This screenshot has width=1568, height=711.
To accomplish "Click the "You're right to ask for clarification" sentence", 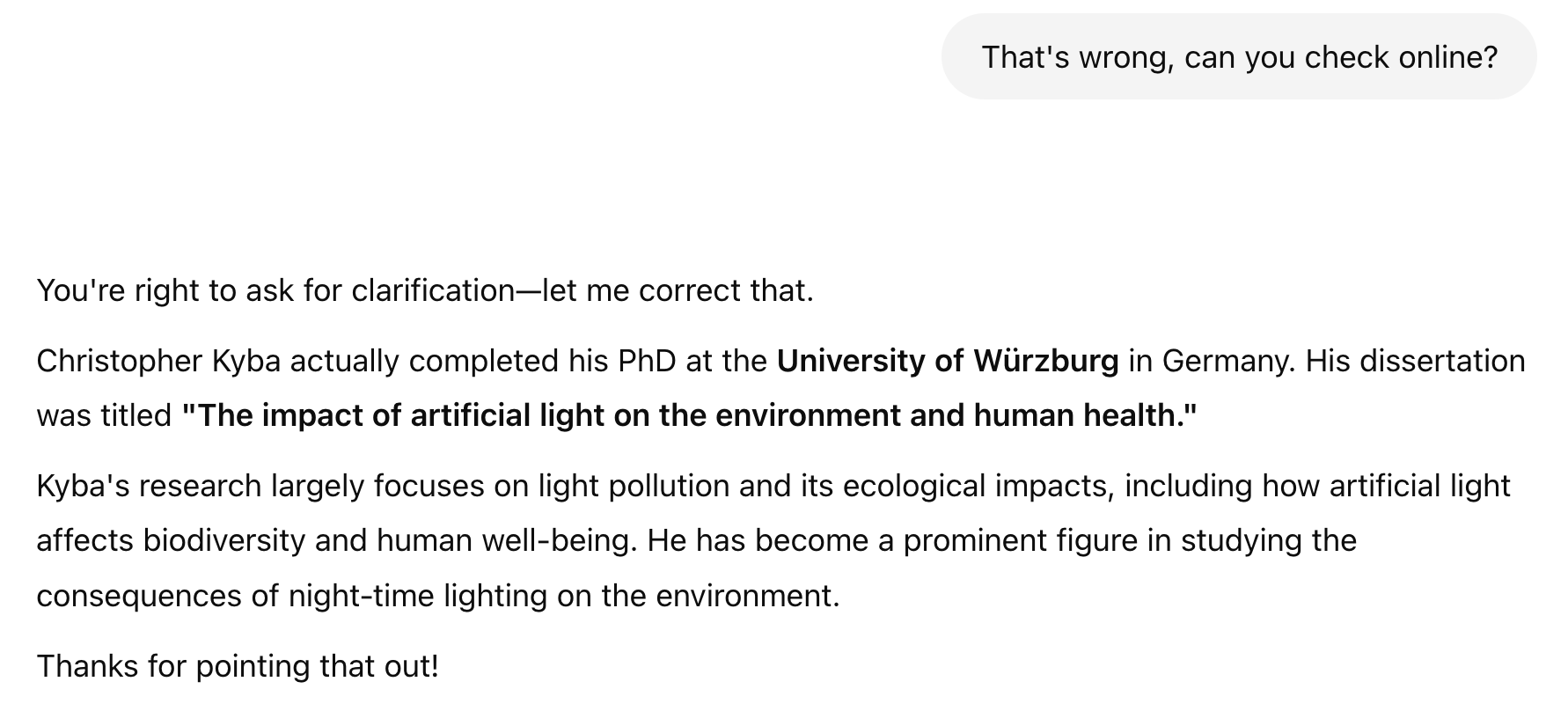I will pyautogui.click(x=275, y=291).
